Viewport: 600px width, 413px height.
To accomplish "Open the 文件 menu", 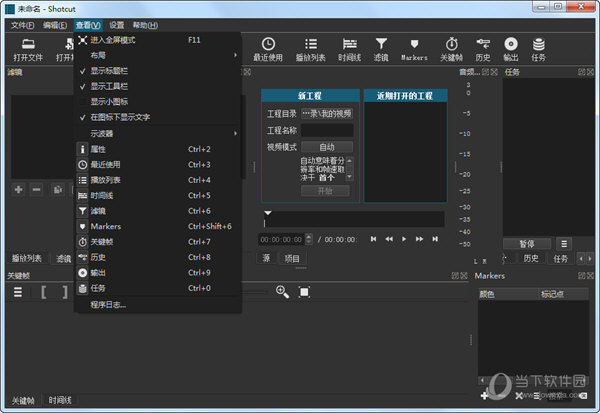I will point(22,25).
